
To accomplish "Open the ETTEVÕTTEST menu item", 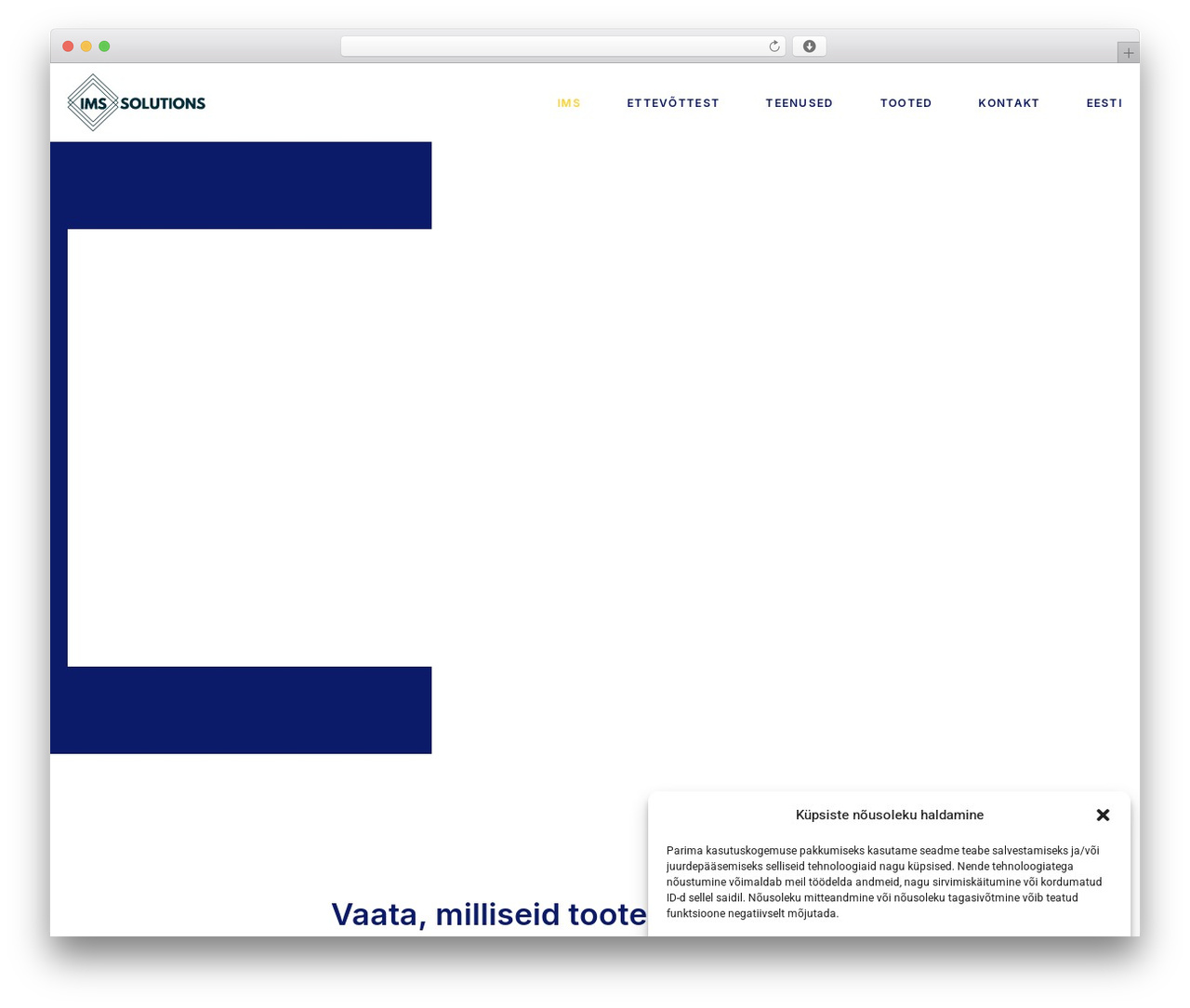I will [672, 103].
